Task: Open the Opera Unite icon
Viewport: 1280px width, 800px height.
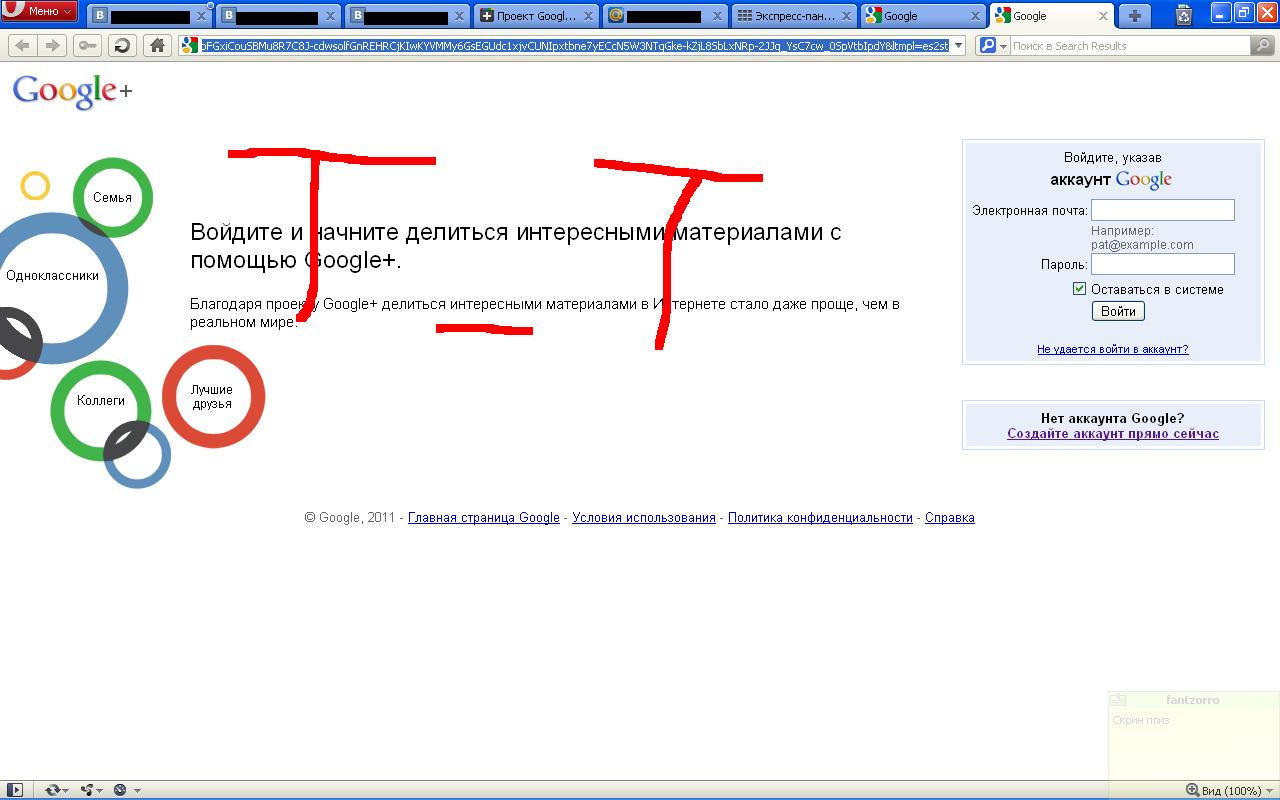Action: coord(87,790)
